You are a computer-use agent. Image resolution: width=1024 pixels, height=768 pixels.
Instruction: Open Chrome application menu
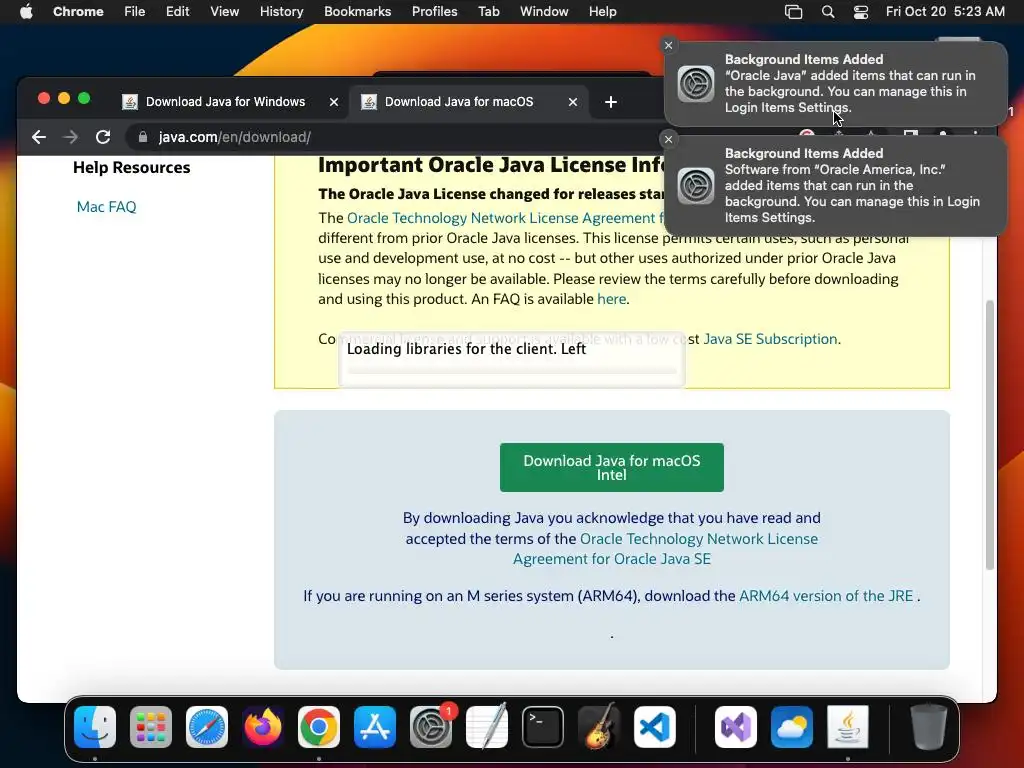(x=78, y=12)
